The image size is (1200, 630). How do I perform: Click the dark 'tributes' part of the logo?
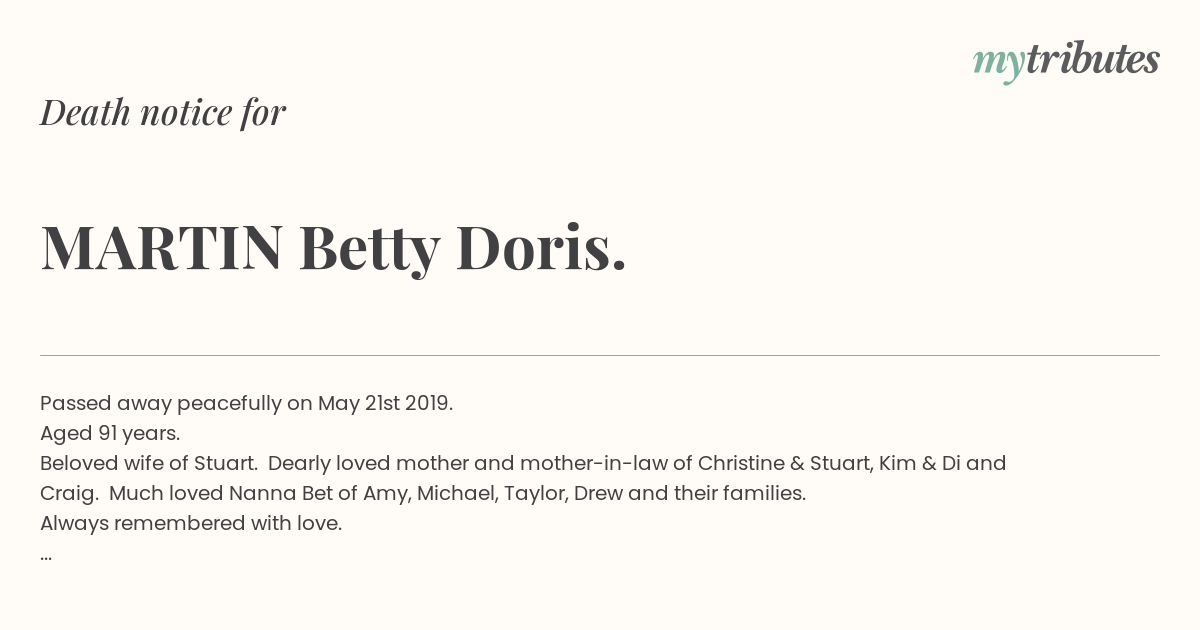pyautogui.click(x=1093, y=59)
